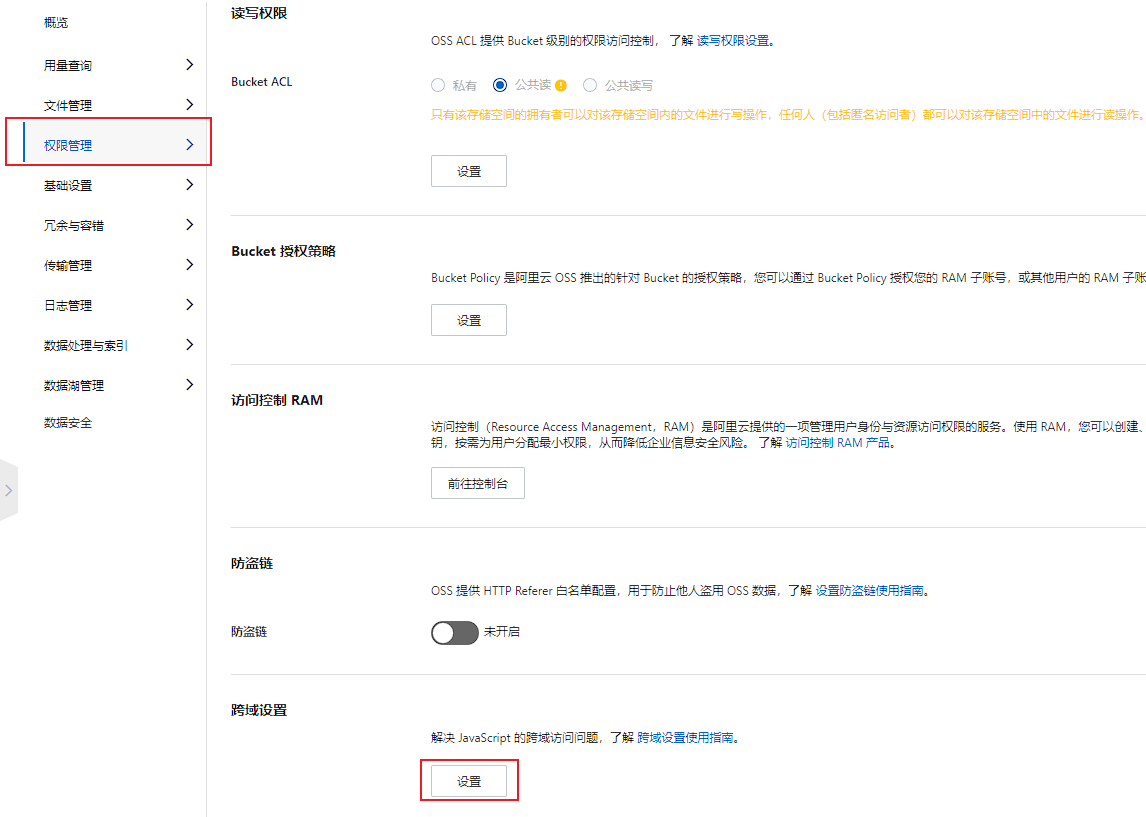This screenshot has width=1146, height=817.
Task: Select the 私有 radio button
Action: pyautogui.click(x=438, y=86)
